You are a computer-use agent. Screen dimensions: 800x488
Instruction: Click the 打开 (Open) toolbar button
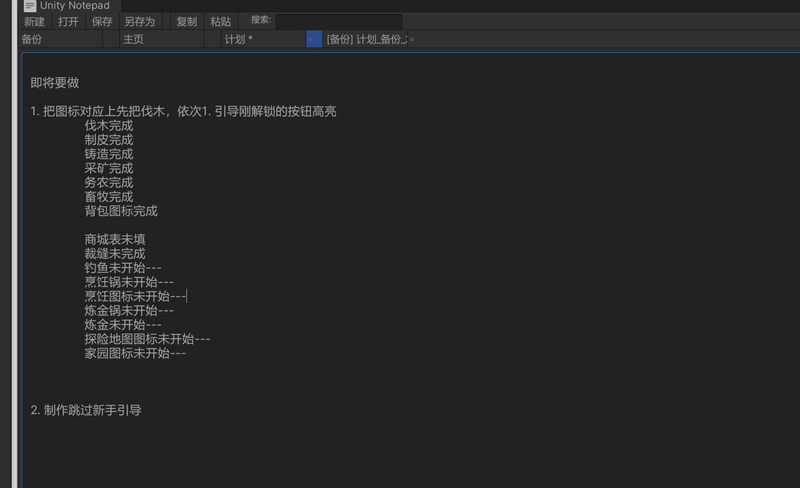click(68, 21)
